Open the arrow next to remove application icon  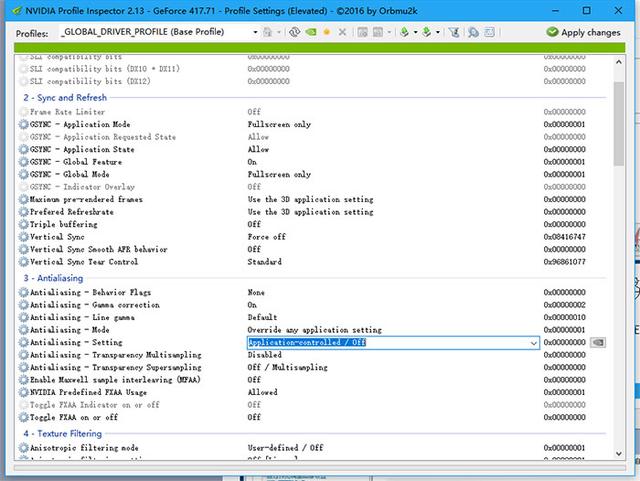tap(389, 32)
